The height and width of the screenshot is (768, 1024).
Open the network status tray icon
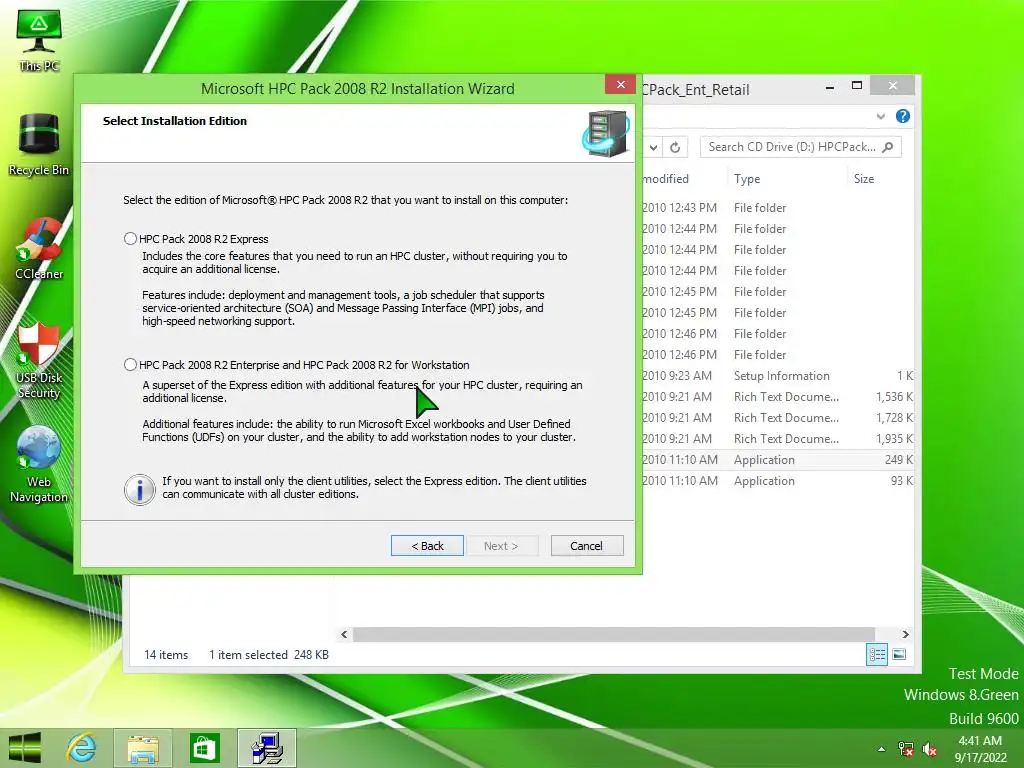click(906, 749)
